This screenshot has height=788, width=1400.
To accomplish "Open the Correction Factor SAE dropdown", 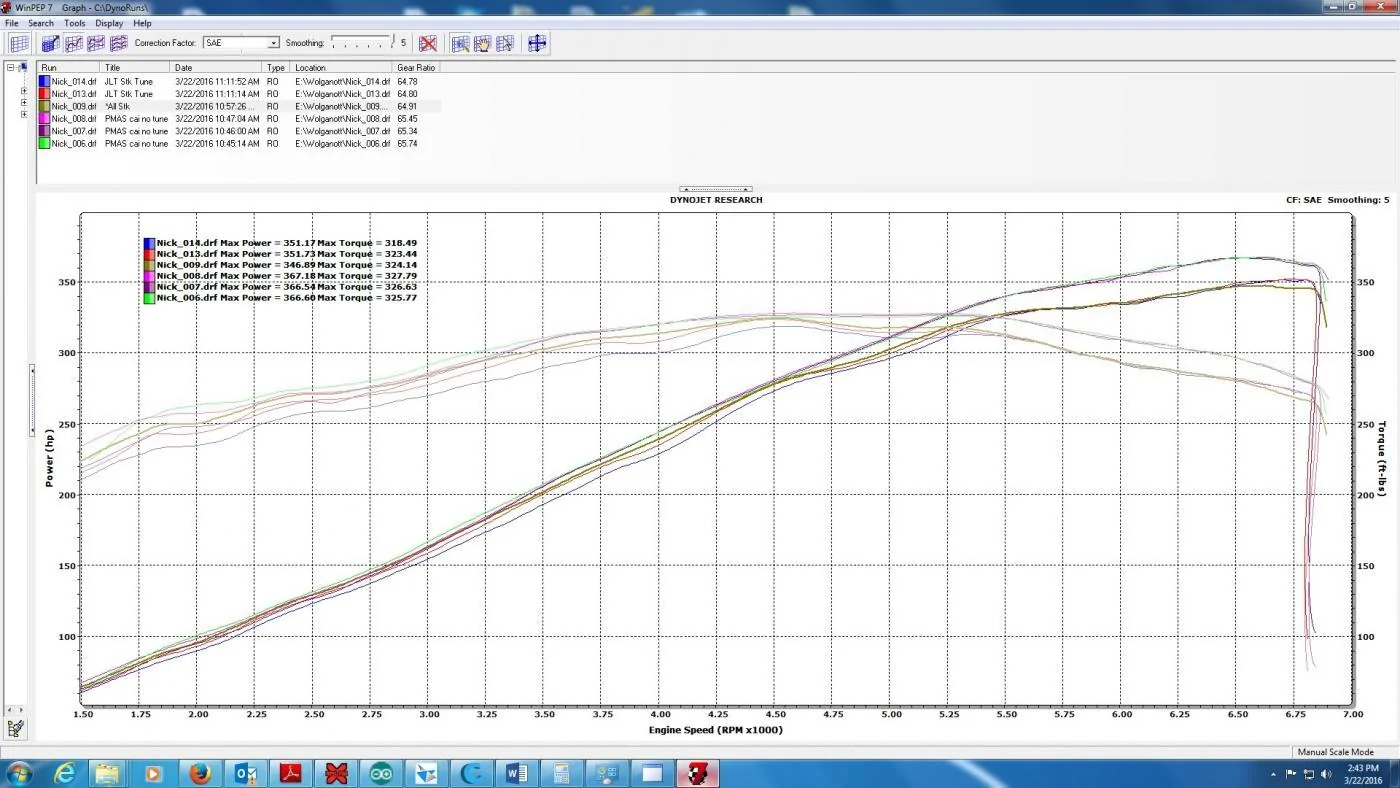I will pos(241,43).
